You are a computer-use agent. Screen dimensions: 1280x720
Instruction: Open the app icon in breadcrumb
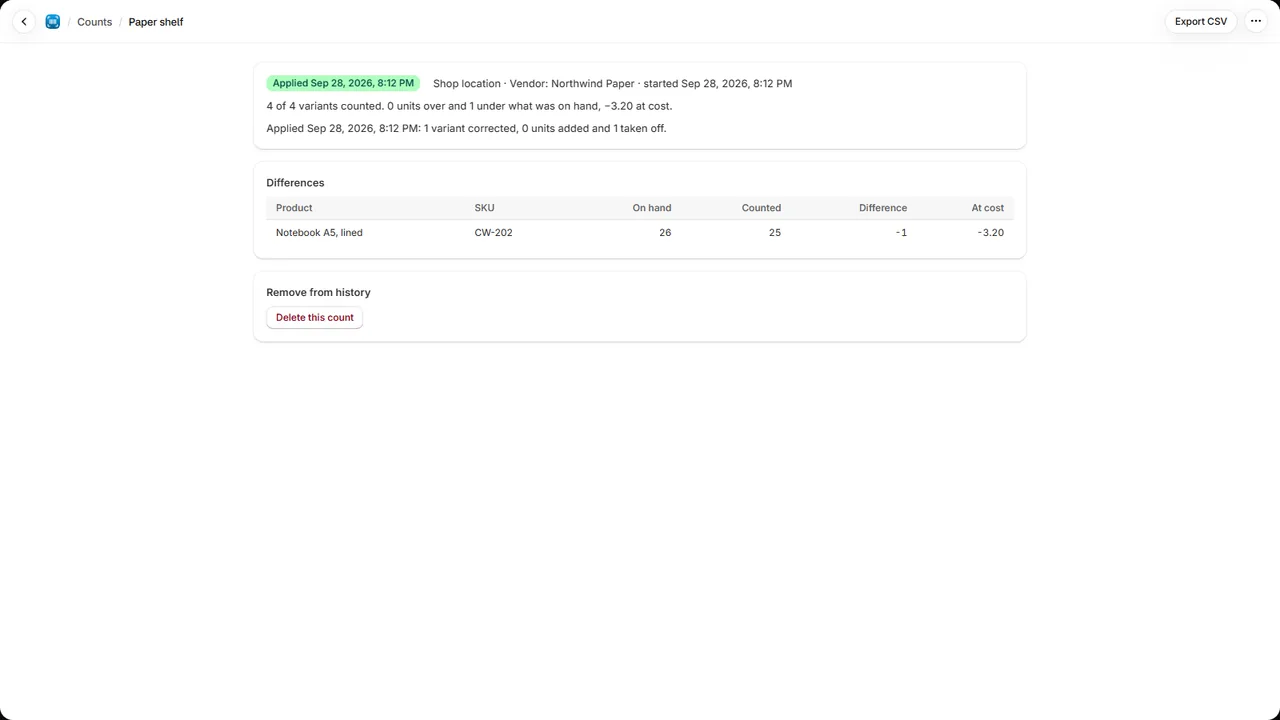click(53, 21)
